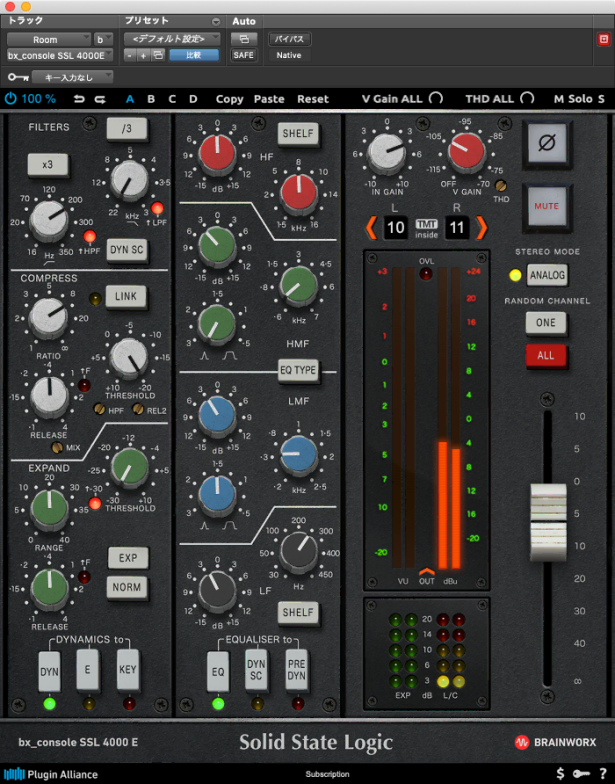Open the key input dropdown
Screen dimensions: 615x784
(x=72, y=77)
